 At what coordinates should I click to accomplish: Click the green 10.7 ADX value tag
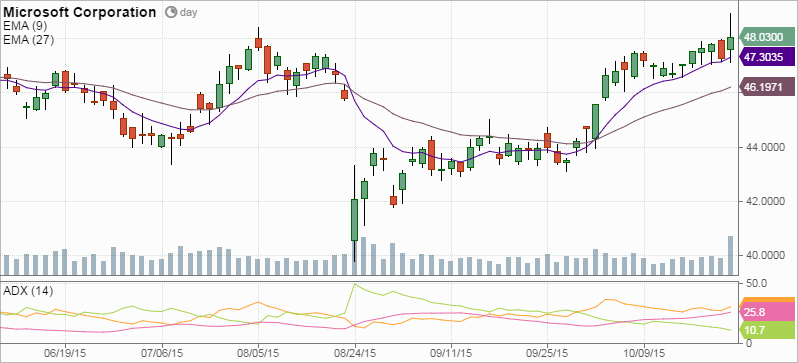pos(766,330)
